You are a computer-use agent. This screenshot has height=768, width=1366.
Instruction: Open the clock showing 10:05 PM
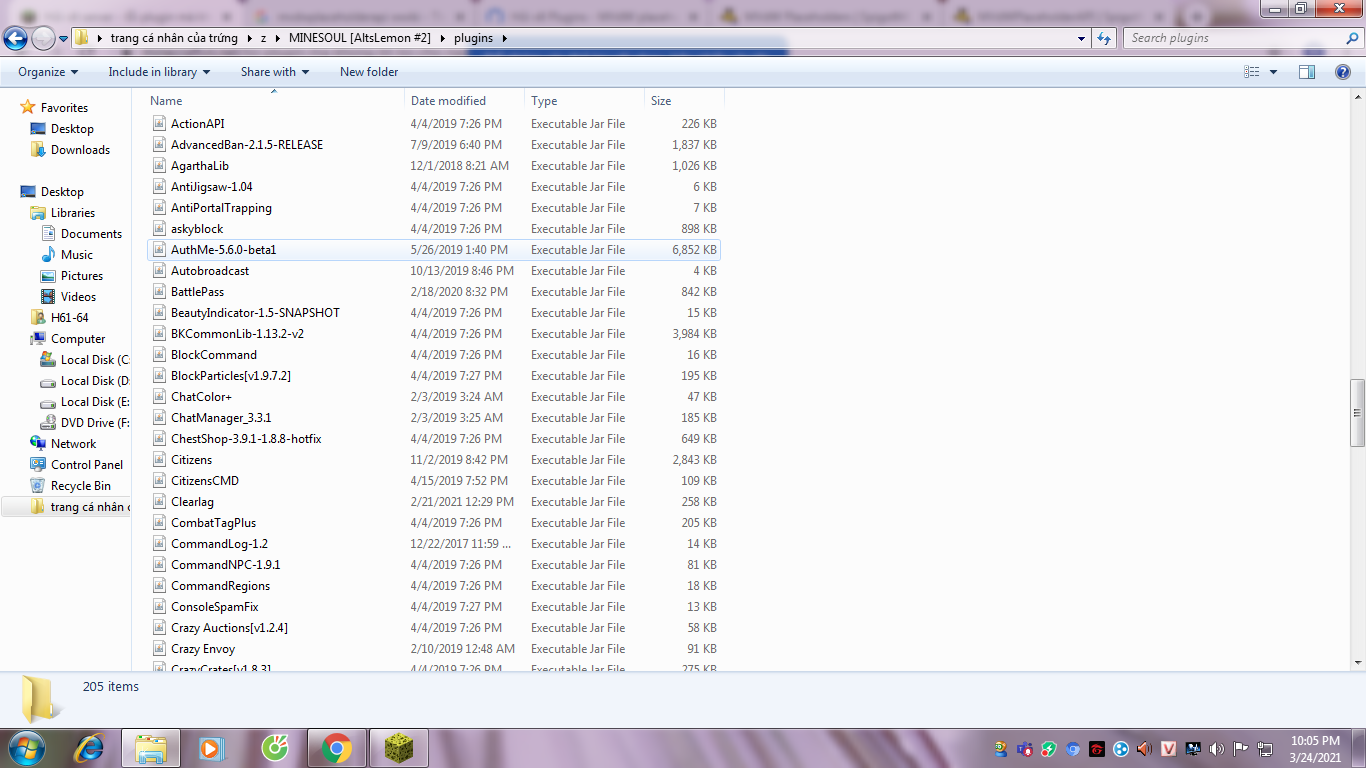[1315, 748]
